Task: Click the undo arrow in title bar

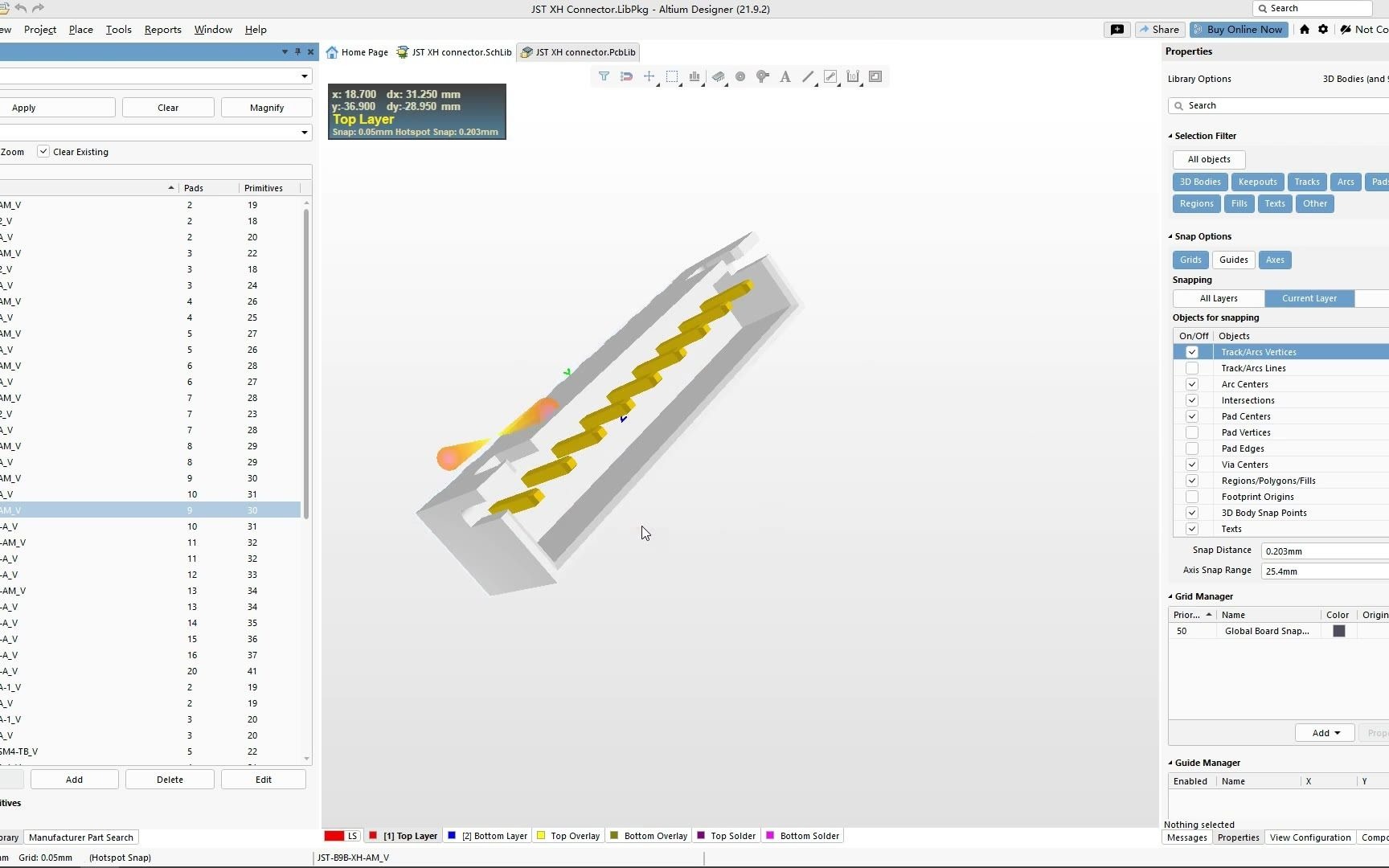Action: [x=20, y=8]
